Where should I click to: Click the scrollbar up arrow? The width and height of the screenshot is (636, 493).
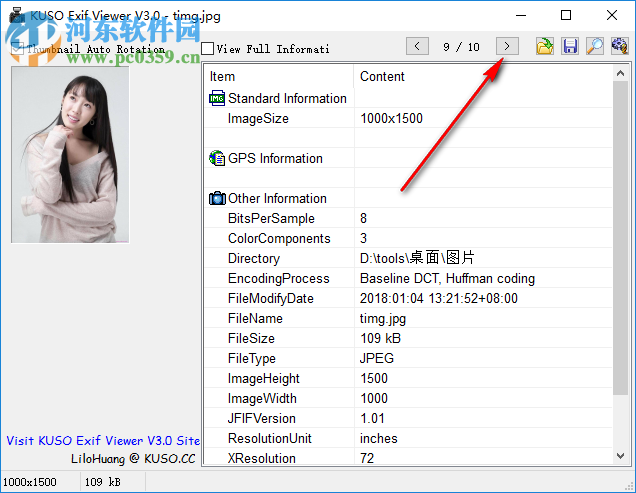point(620,73)
